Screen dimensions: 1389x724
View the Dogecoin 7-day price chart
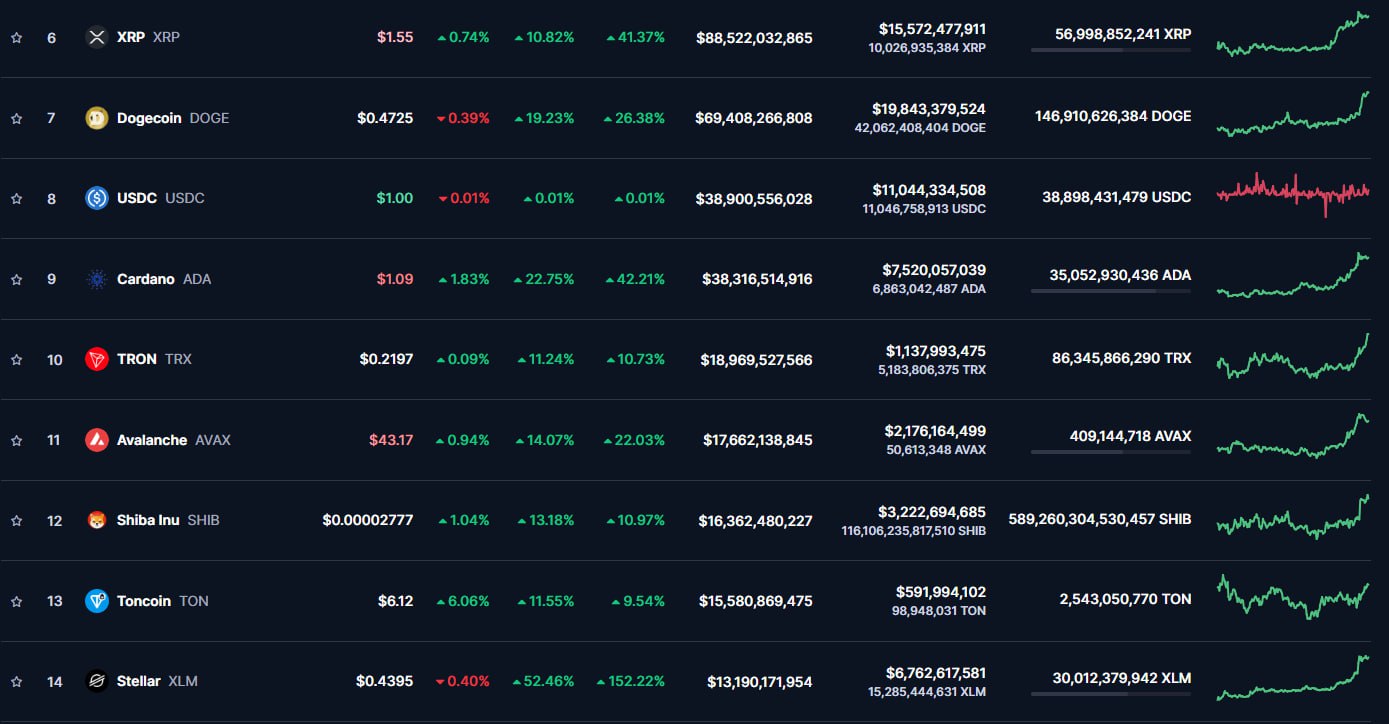(x=1293, y=113)
